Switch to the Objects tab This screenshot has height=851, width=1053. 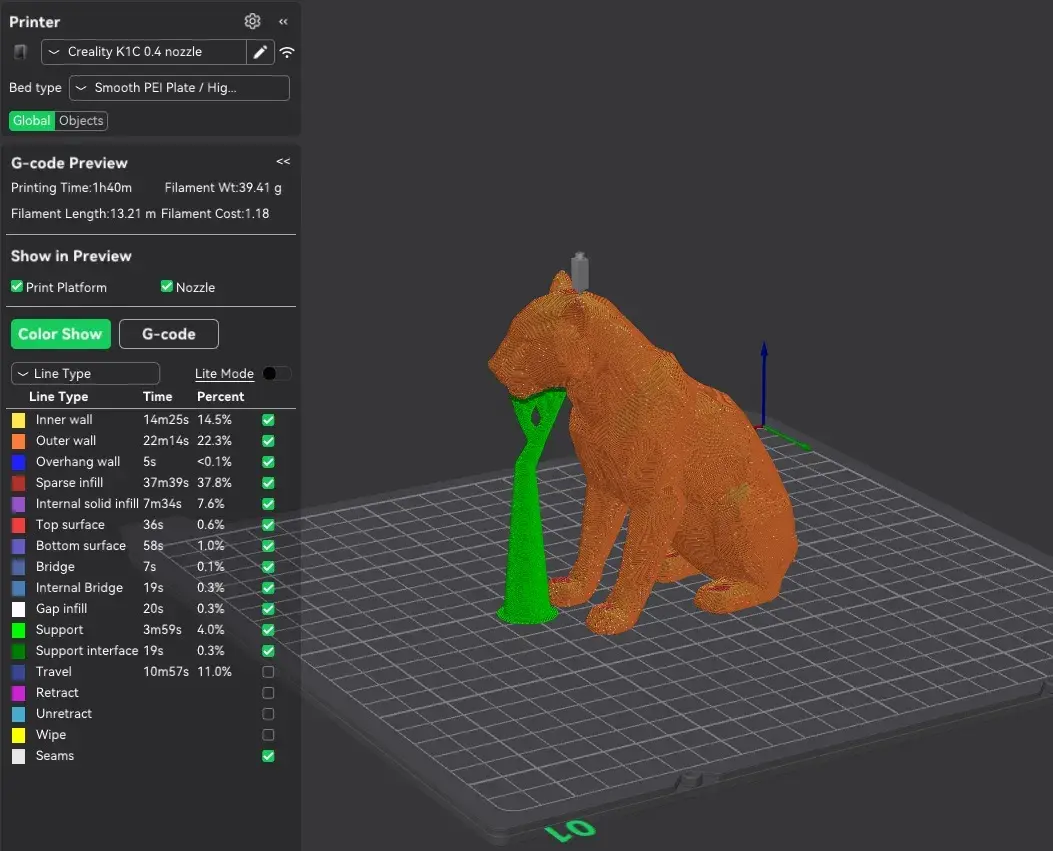click(x=81, y=120)
